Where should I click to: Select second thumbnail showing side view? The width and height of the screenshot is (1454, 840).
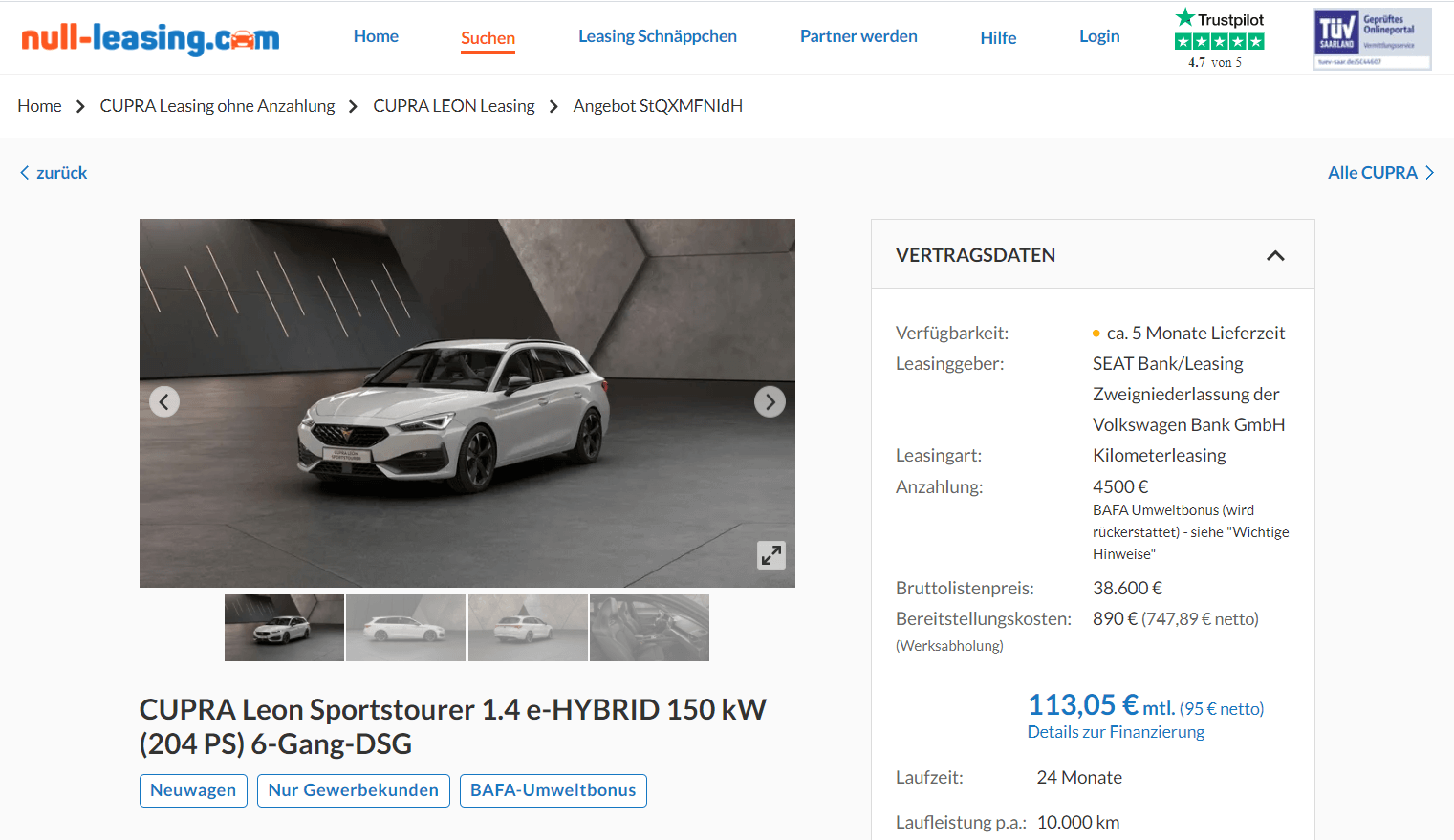point(405,628)
